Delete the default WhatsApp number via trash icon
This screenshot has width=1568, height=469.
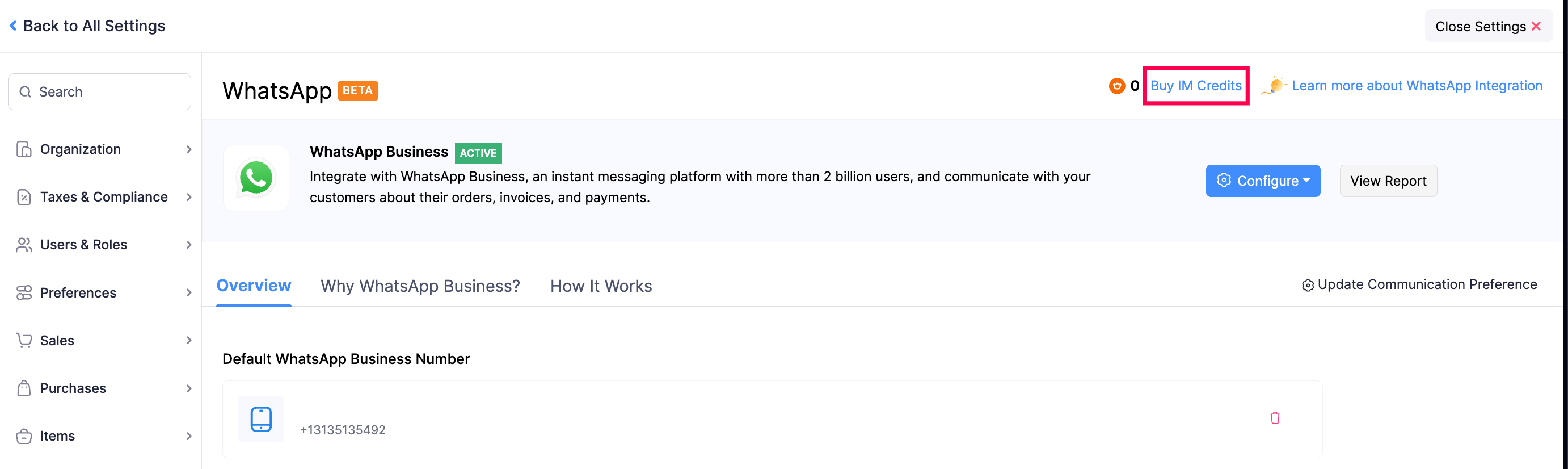pos(1275,418)
